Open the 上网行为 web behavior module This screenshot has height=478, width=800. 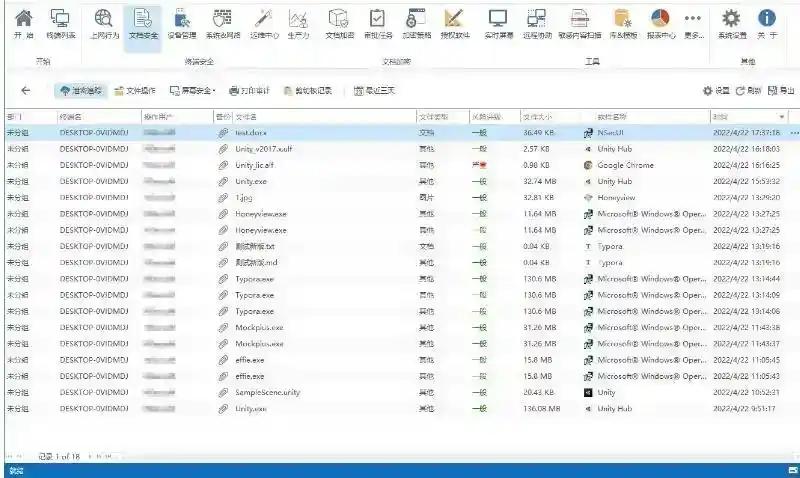(x=103, y=24)
